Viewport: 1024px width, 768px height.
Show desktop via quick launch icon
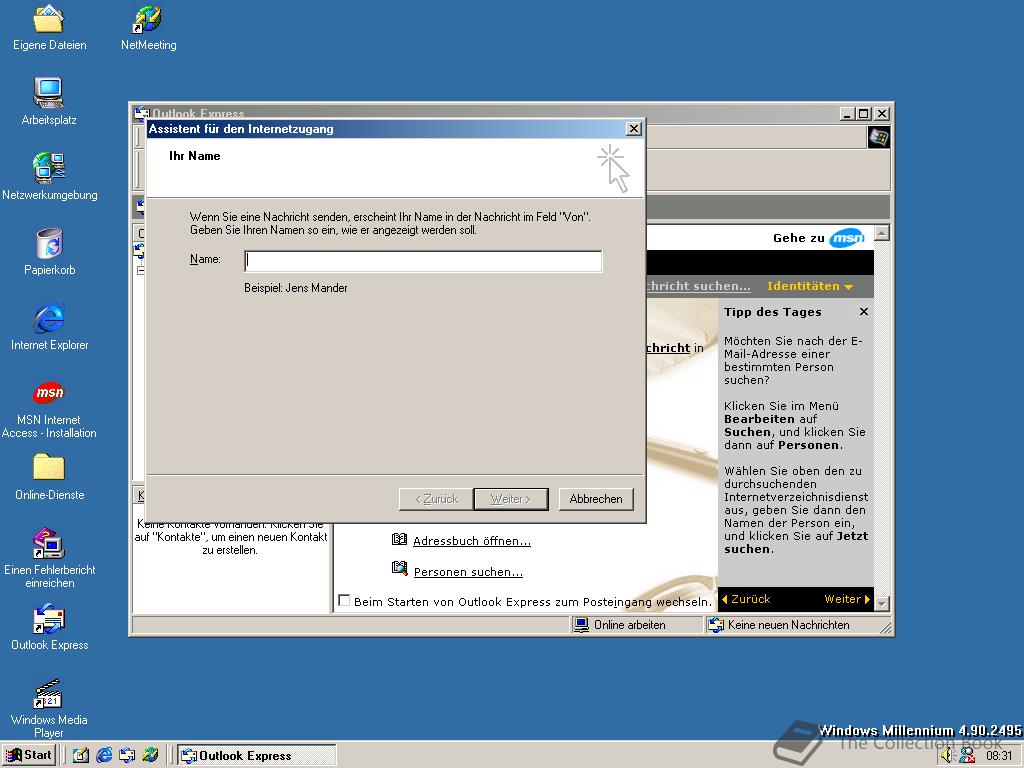click(x=80, y=755)
